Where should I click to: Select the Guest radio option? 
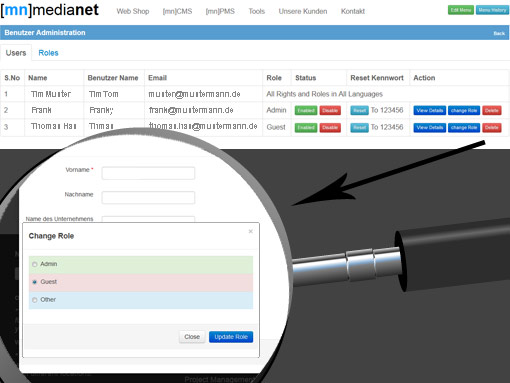click(x=35, y=282)
